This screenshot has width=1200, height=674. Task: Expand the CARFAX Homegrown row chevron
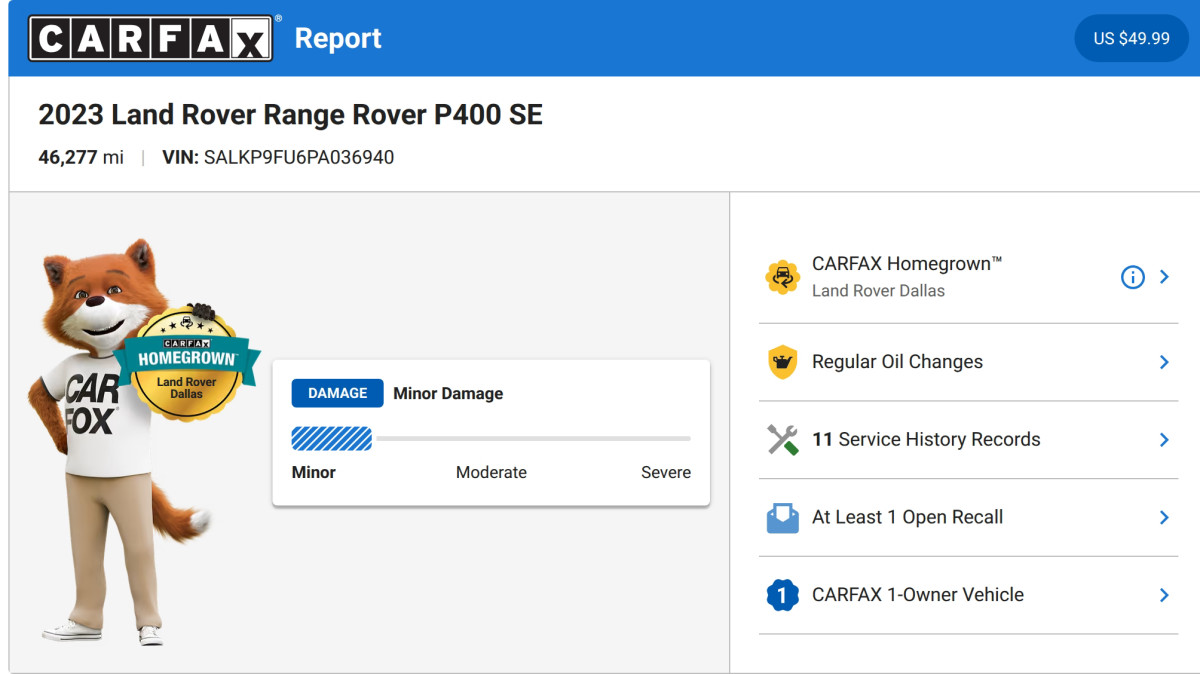click(x=1164, y=277)
